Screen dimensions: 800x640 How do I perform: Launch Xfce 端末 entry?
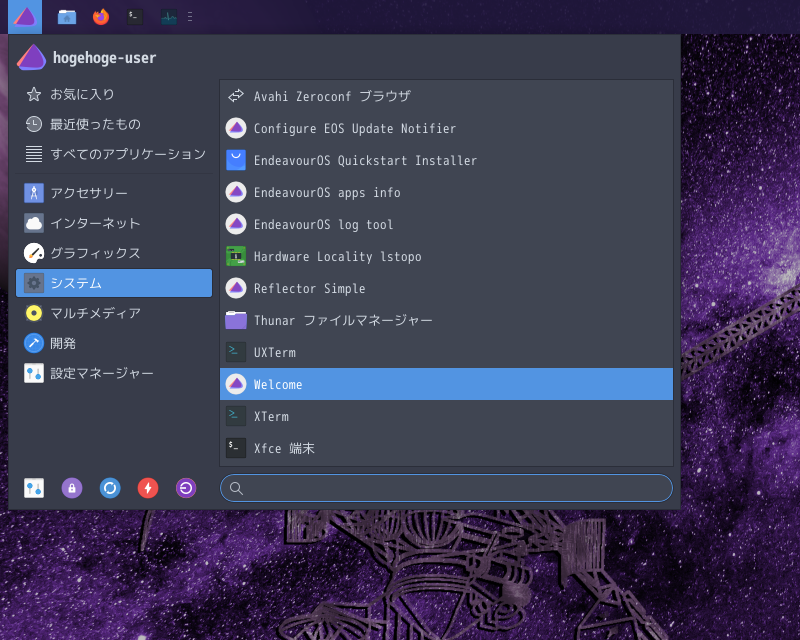point(446,448)
